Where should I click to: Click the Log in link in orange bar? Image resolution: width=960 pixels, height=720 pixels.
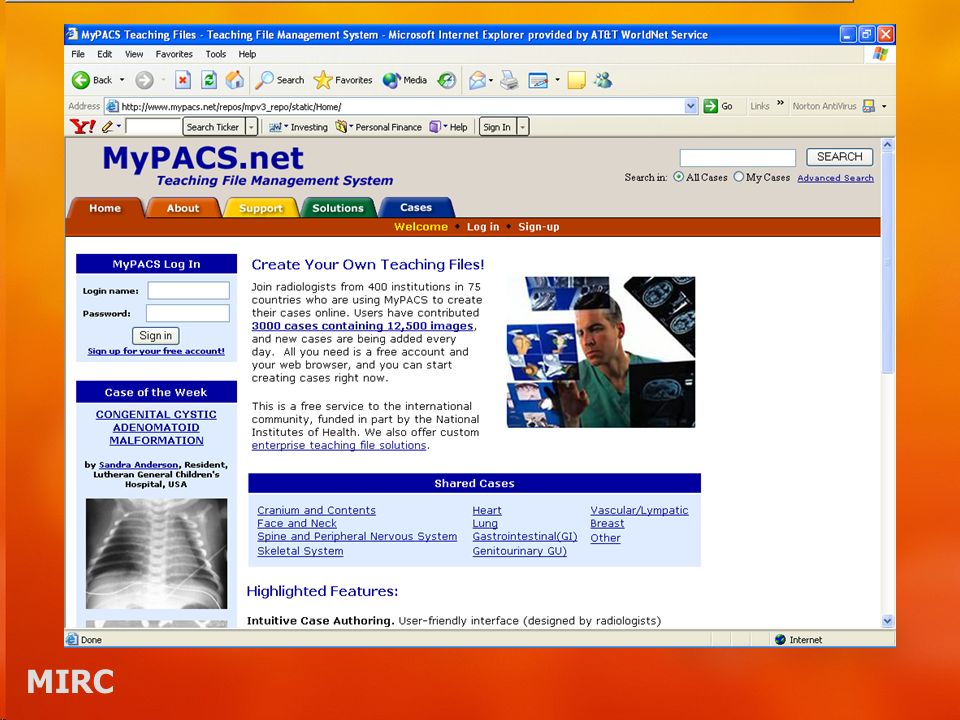pyautogui.click(x=483, y=227)
